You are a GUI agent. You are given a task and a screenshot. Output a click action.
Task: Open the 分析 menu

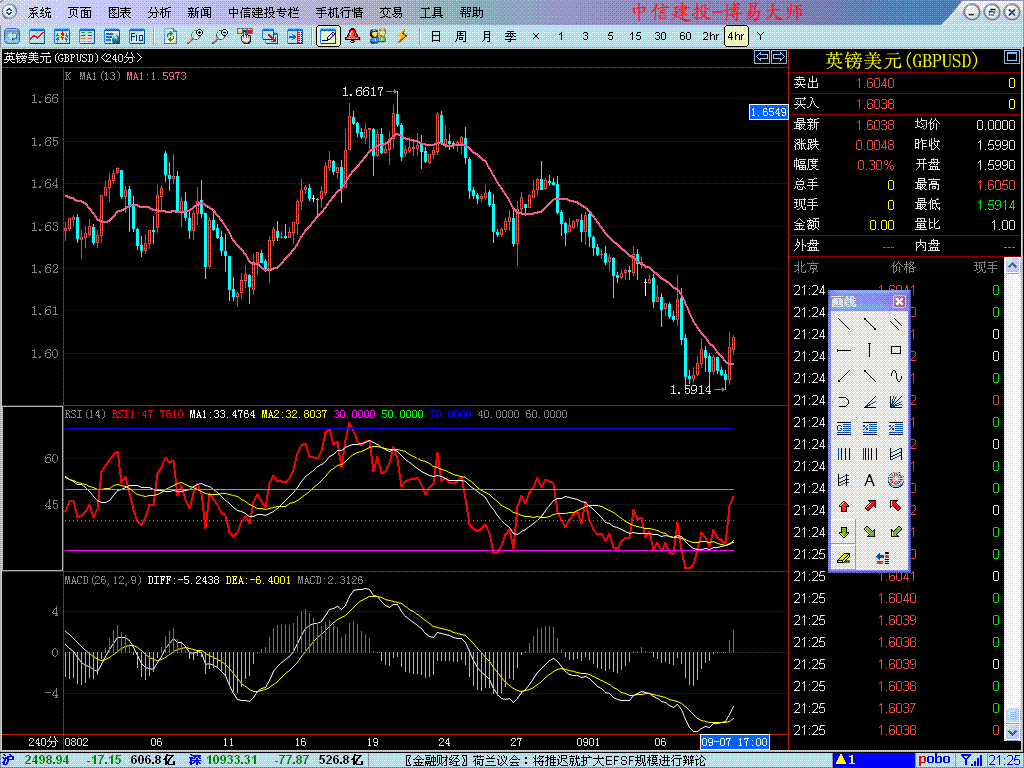coord(159,13)
